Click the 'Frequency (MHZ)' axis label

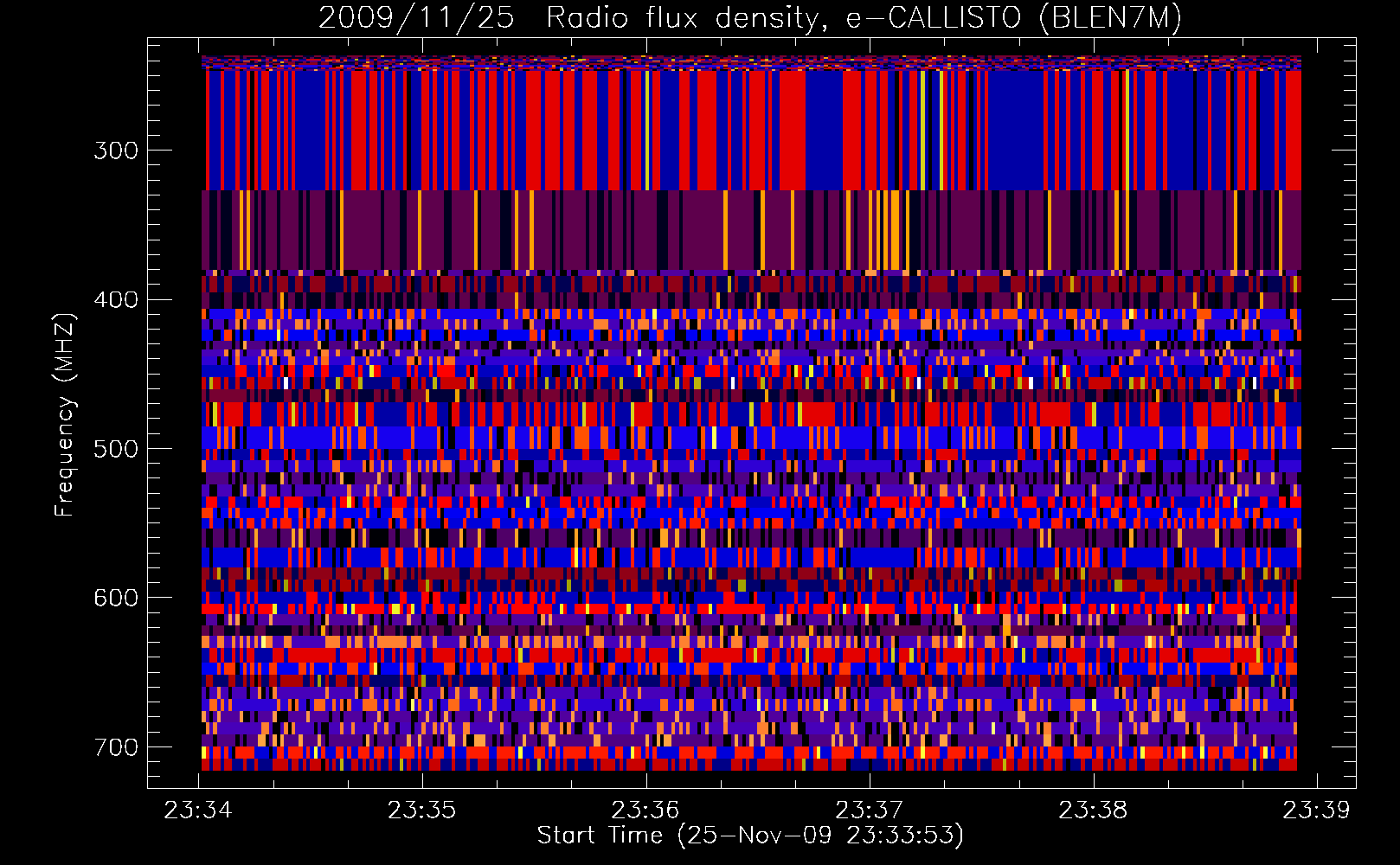[x=65, y=414]
